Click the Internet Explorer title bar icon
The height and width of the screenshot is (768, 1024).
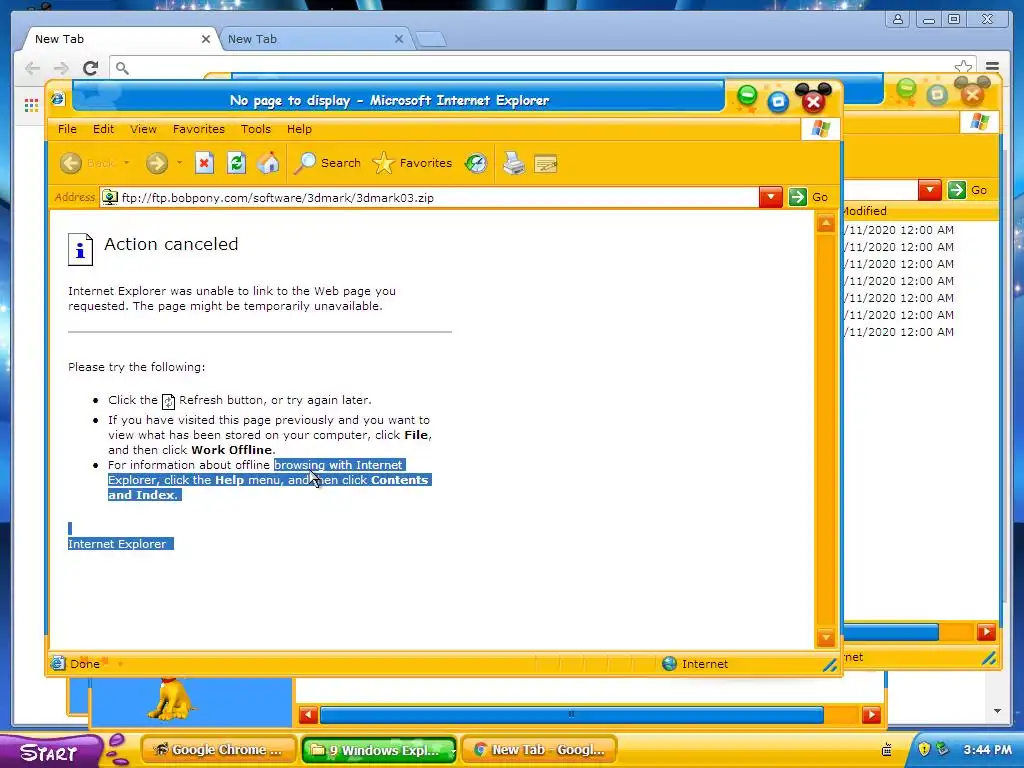(x=58, y=99)
